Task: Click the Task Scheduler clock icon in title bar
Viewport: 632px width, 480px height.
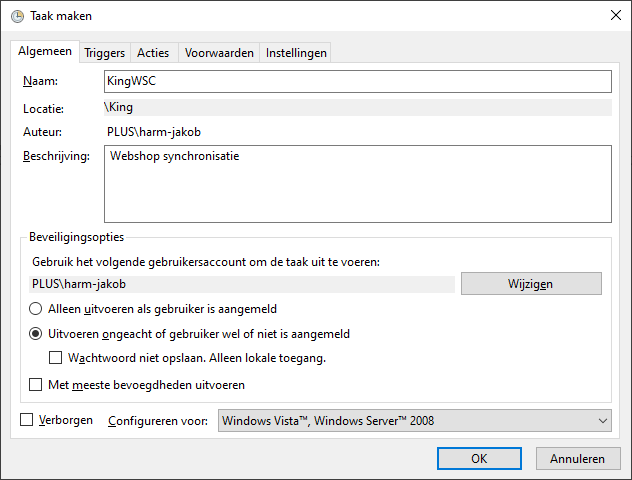Action: (17, 15)
